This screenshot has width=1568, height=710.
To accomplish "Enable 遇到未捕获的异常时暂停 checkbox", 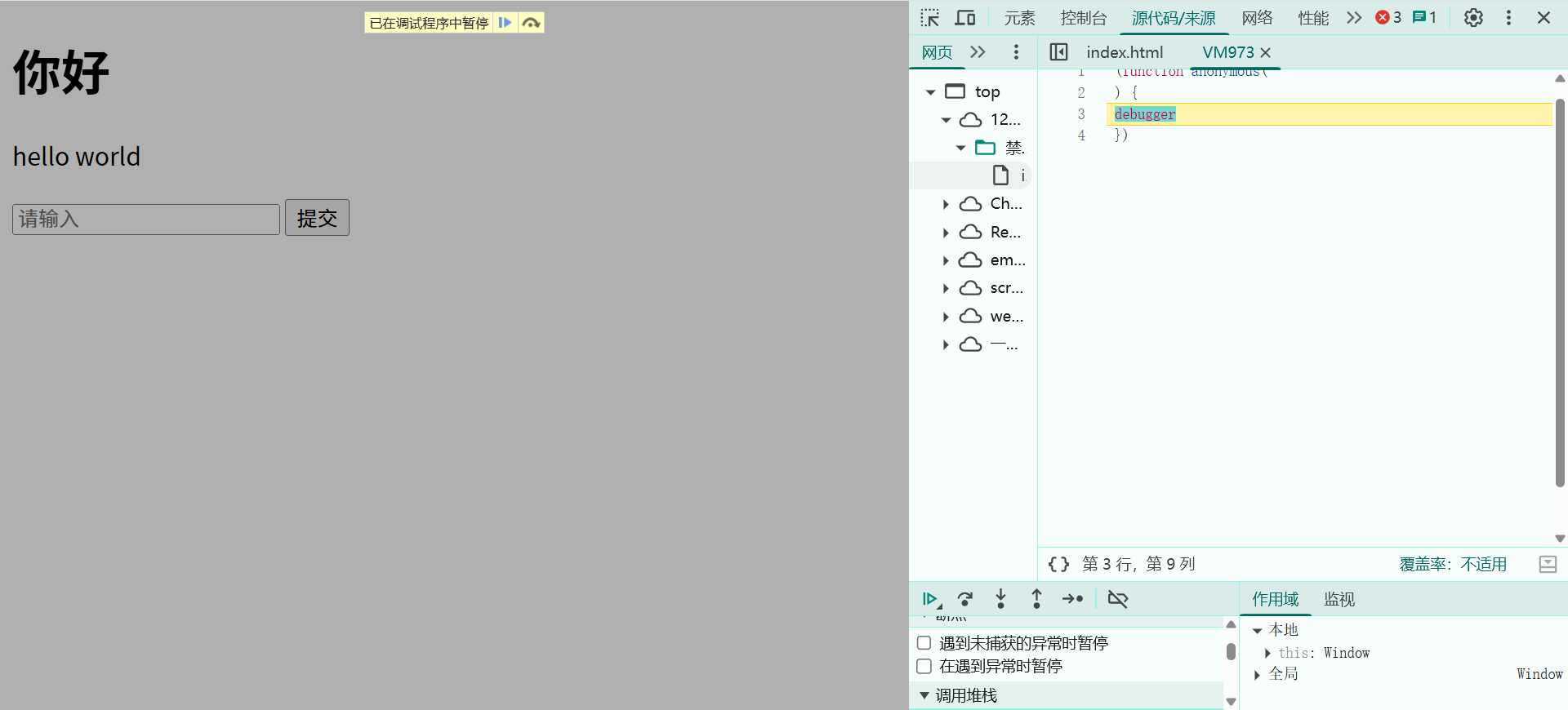I will click(924, 643).
